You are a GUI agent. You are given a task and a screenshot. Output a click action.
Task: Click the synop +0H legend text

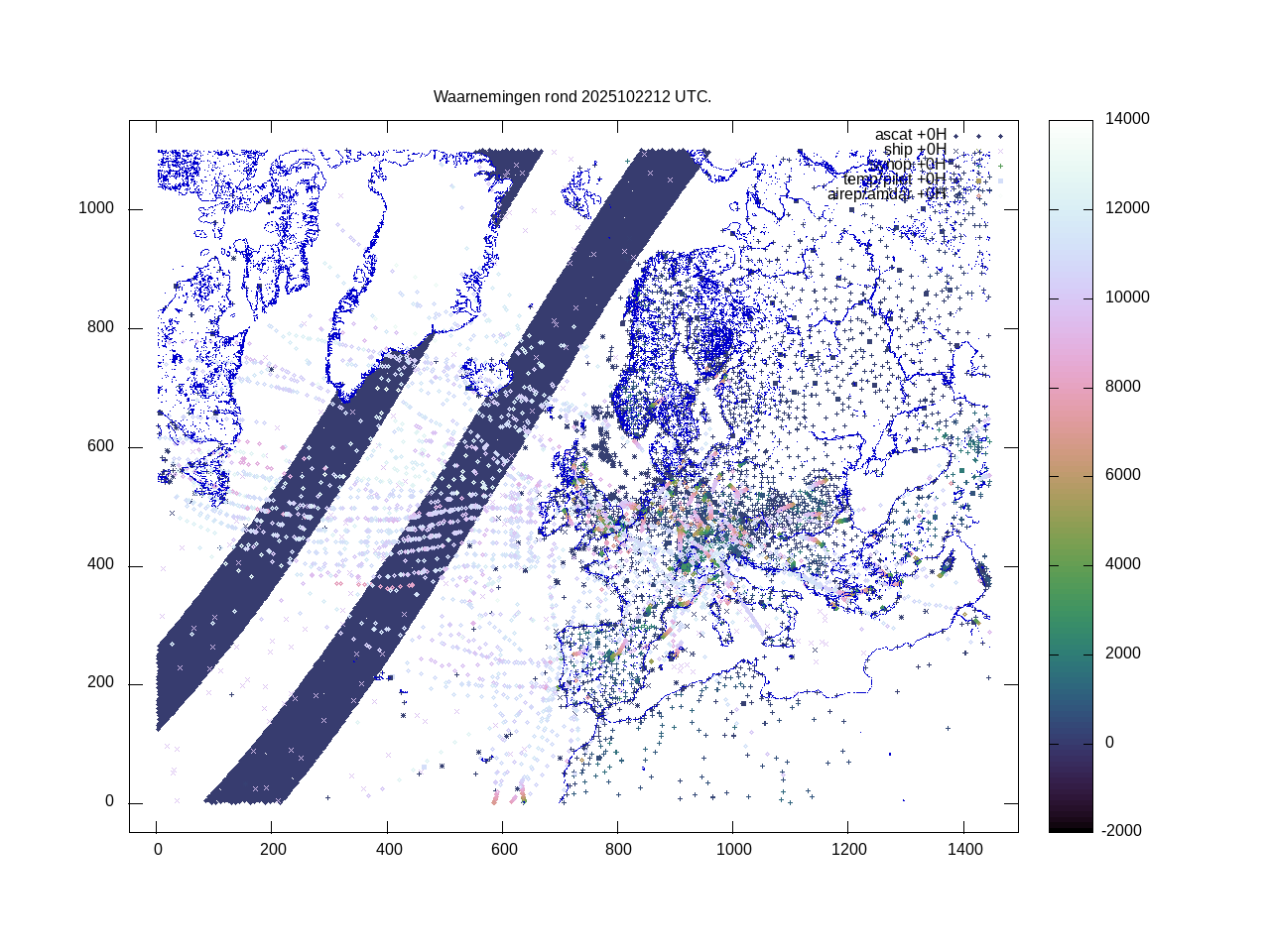[x=908, y=165]
